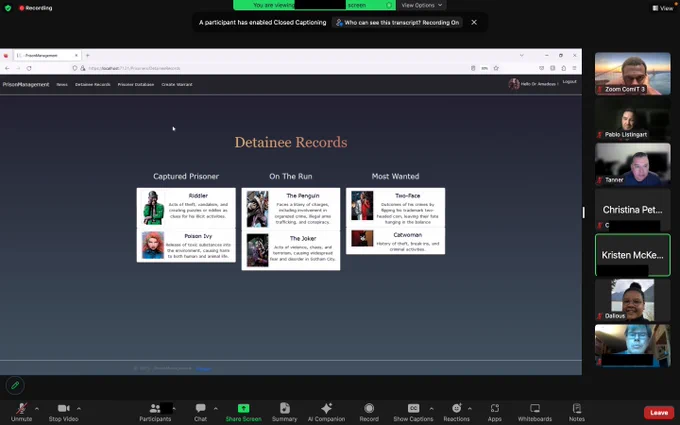Select the PrisonManagement browser tab
Viewport: 680px width, 425px height.
click(47, 56)
